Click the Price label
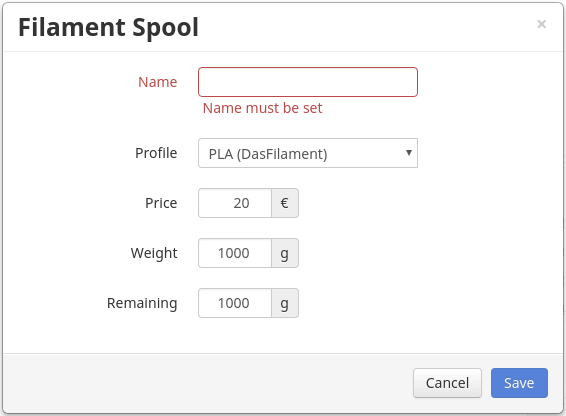Image resolution: width=566 pixels, height=416 pixels. 161,203
